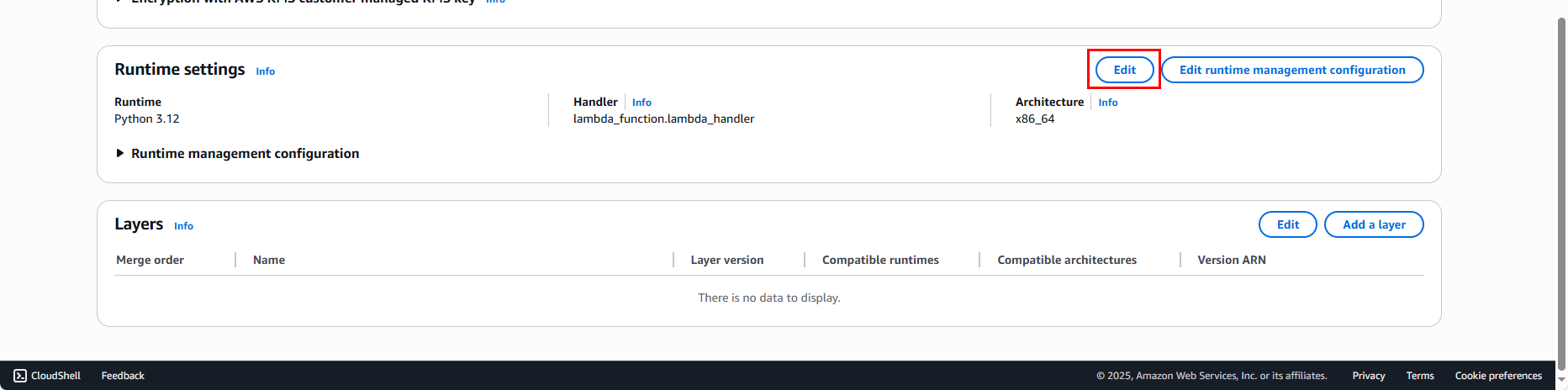Viewport: 1568px width, 390px height.
Task: Open Info link beside Layers heading
Action: click(x=183, y=226)
